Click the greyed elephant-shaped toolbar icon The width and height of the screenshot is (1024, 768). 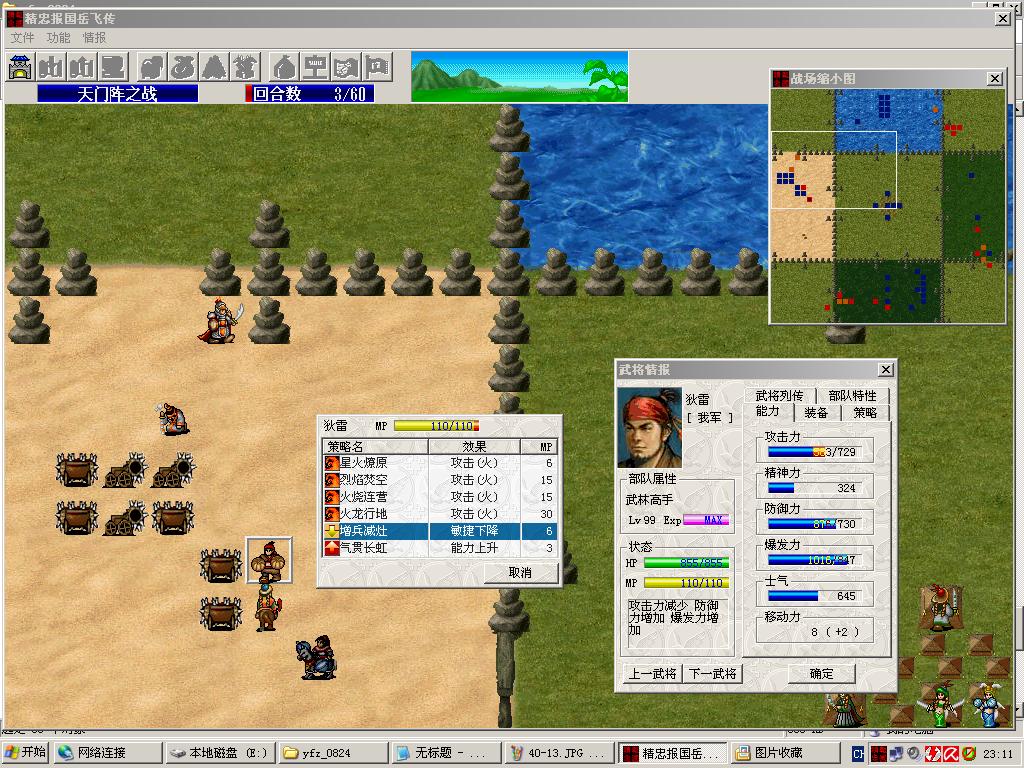(152, 67)
